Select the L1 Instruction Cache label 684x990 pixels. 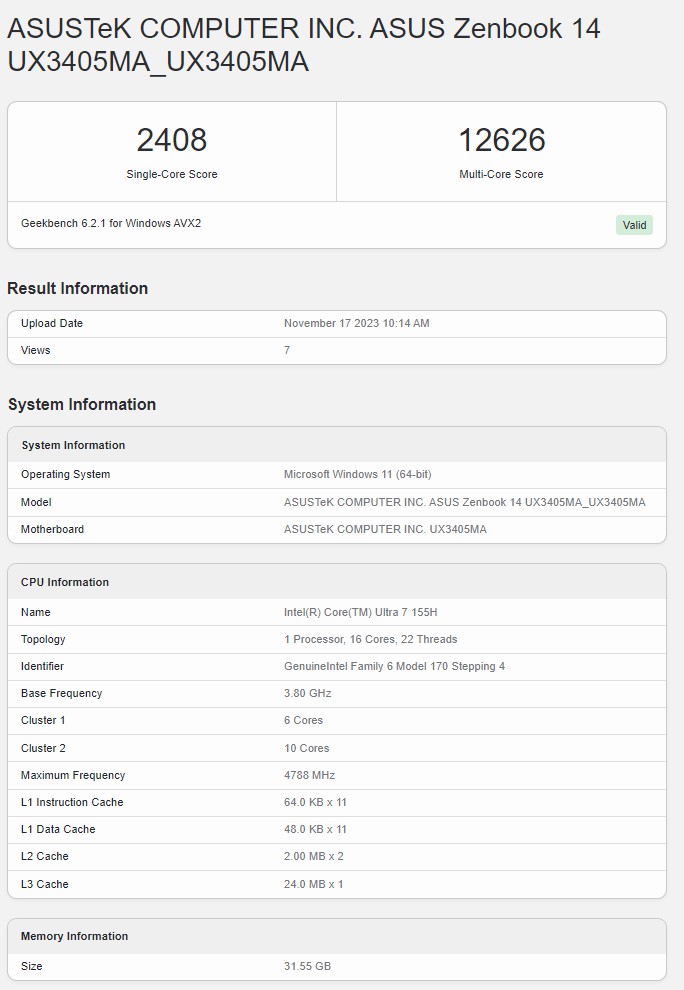(72, 803)
